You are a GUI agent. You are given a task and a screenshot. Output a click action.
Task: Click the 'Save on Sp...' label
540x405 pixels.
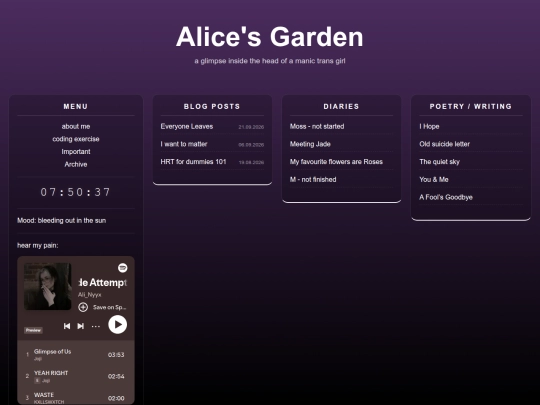109,307
